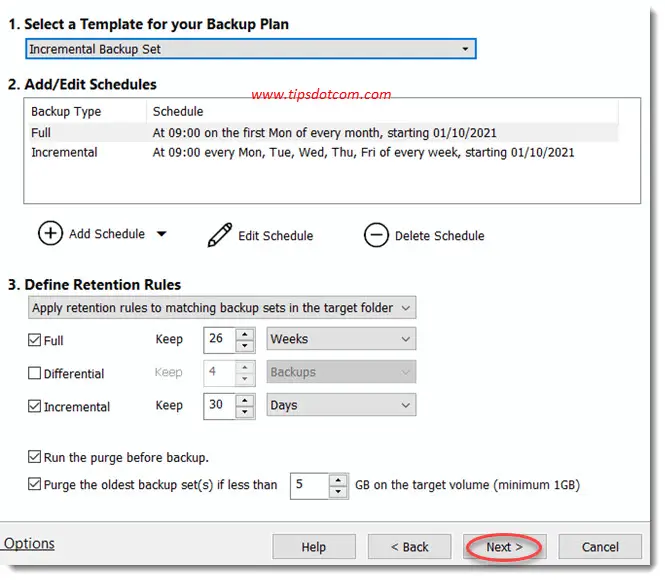Uncheck the Full retention checkbox
665x580 pixels.
point(34,340)
